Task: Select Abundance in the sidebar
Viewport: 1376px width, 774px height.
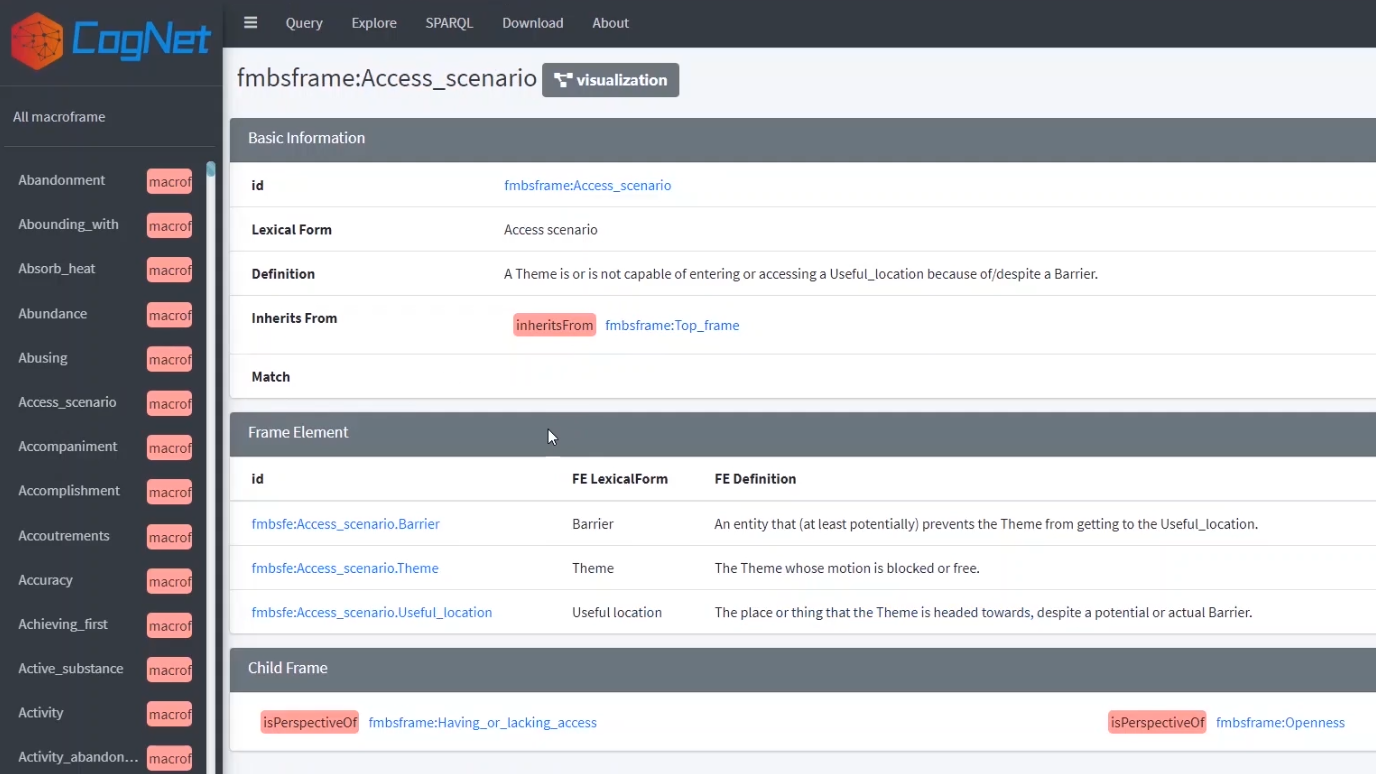Action: [52, 313]
